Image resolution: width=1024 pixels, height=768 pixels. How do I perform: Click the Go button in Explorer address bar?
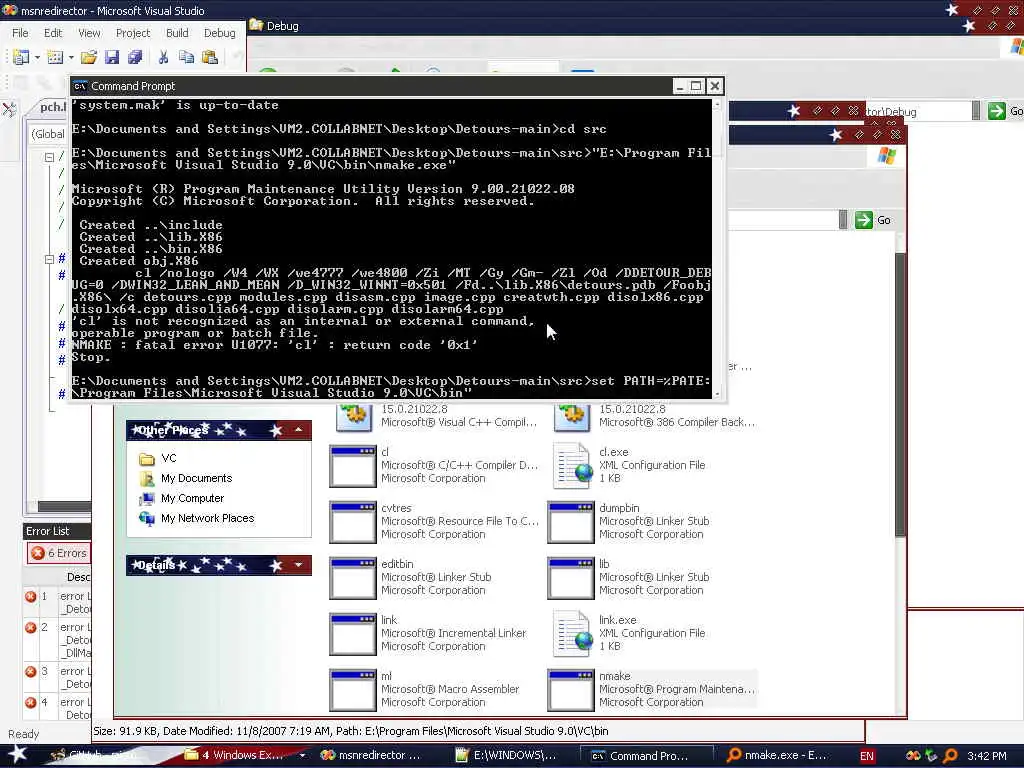[x=872, y=220]
